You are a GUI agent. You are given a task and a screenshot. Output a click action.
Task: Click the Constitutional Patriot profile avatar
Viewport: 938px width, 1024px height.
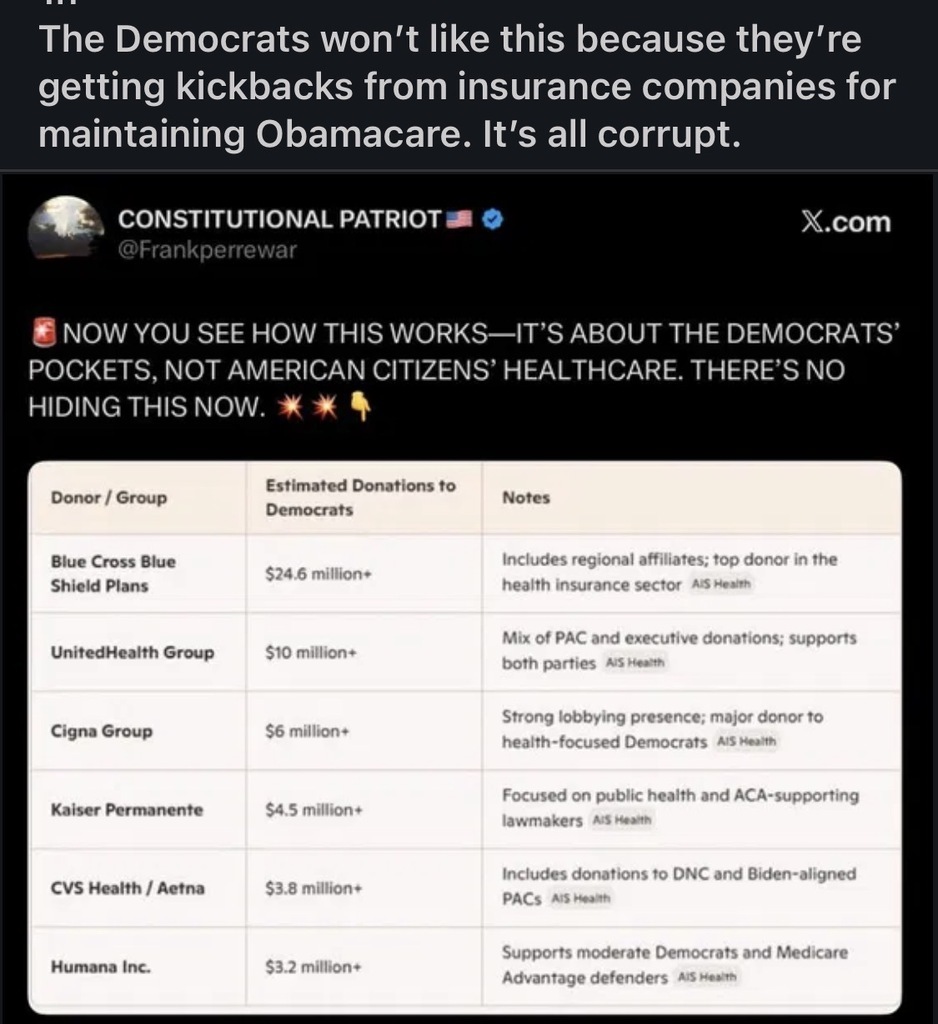click(65, 227)
